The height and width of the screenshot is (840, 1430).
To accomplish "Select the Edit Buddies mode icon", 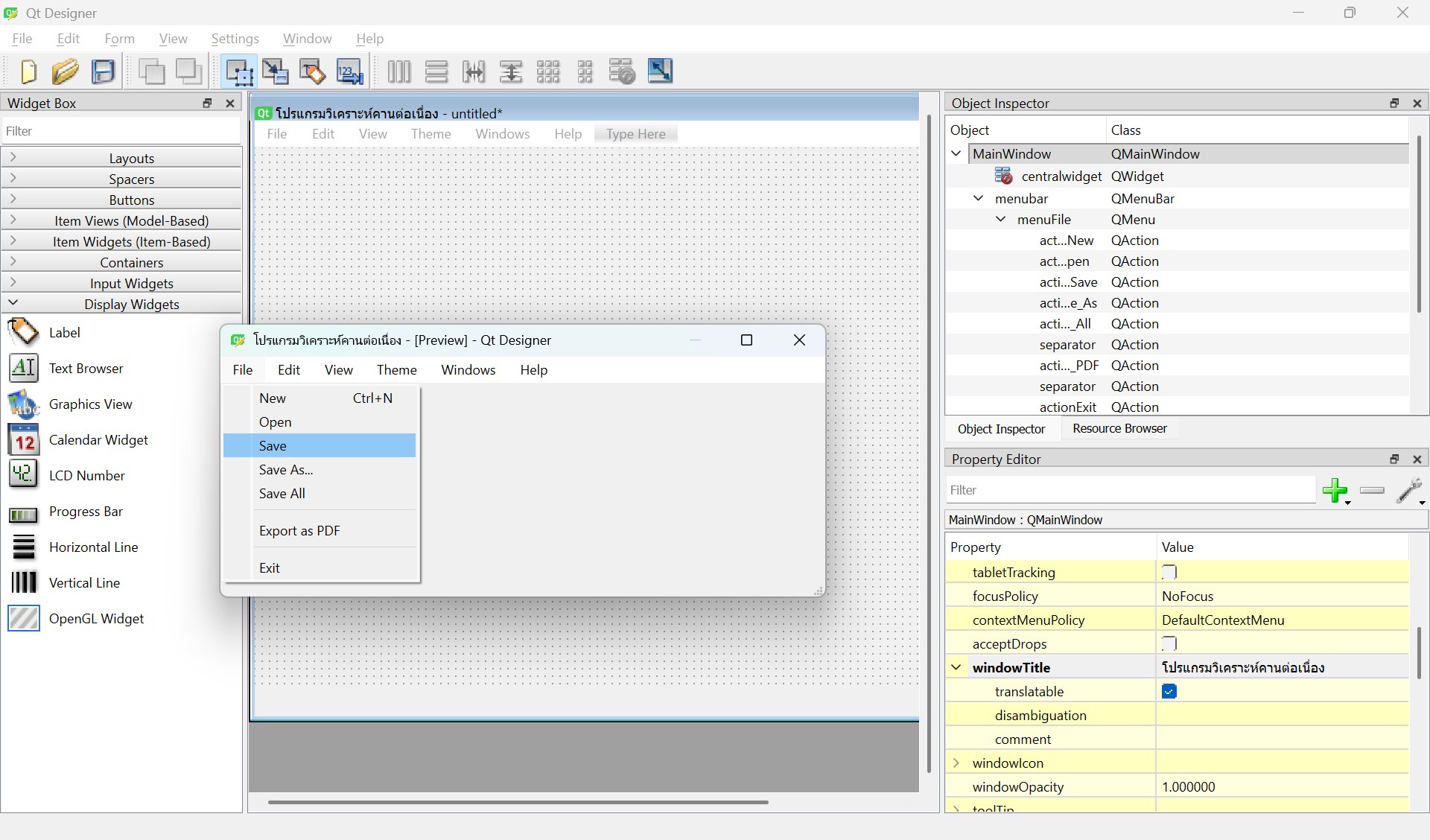I will 313,71.
